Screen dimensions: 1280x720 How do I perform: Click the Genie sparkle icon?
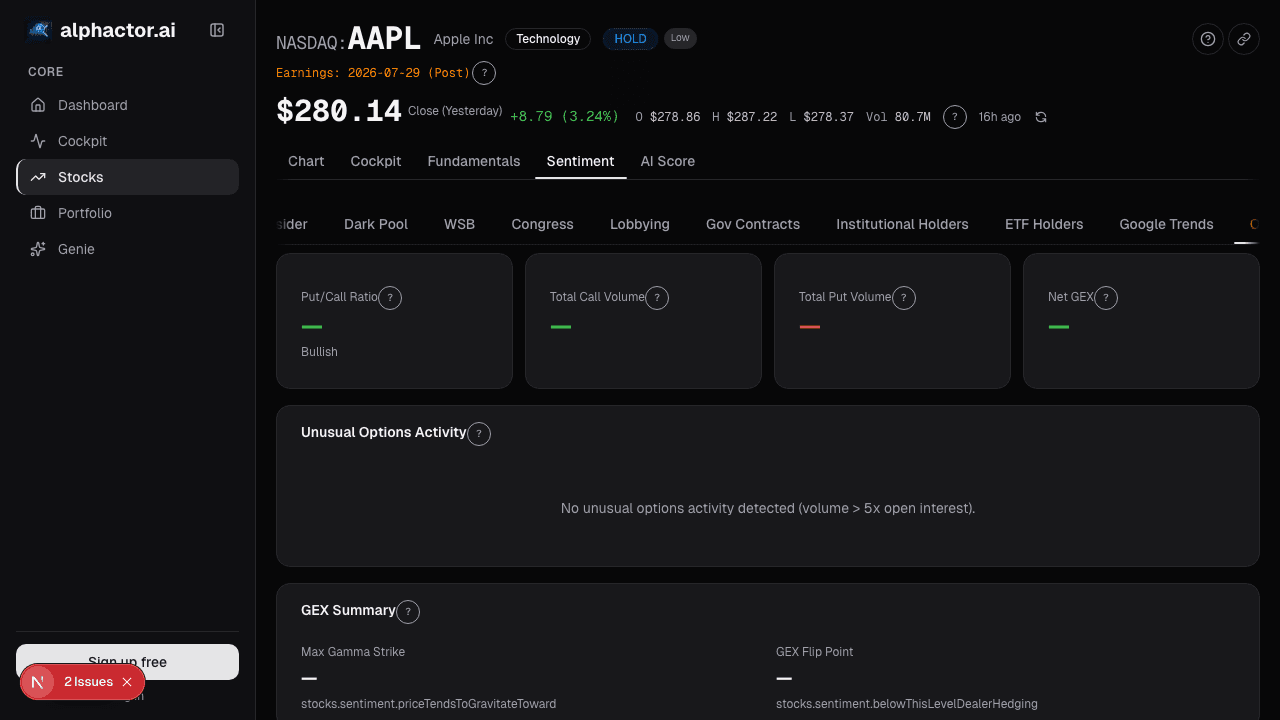click(x=38, y=249)
